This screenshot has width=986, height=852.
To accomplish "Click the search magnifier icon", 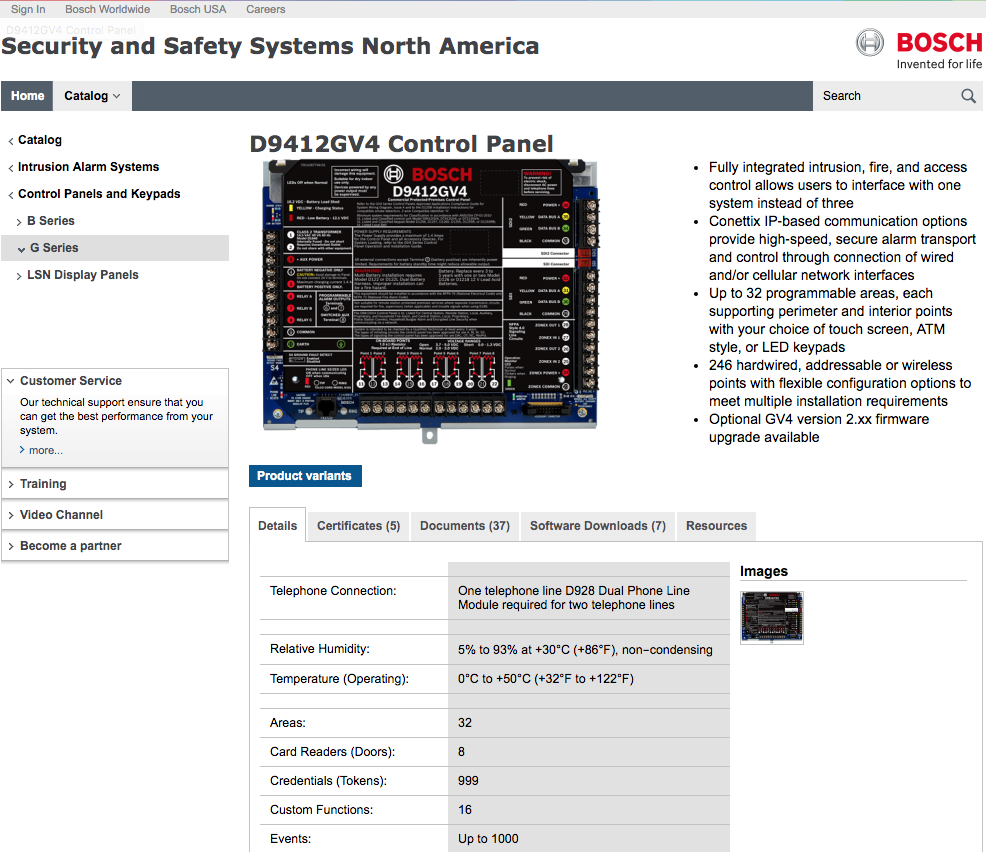I will [x=968, y=96].
